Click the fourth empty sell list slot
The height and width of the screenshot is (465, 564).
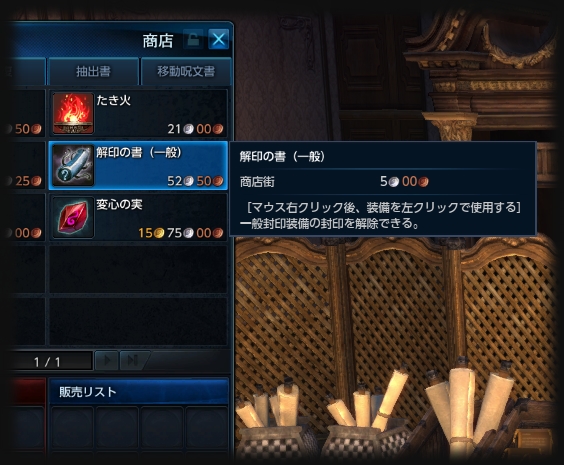click(206, 428)
